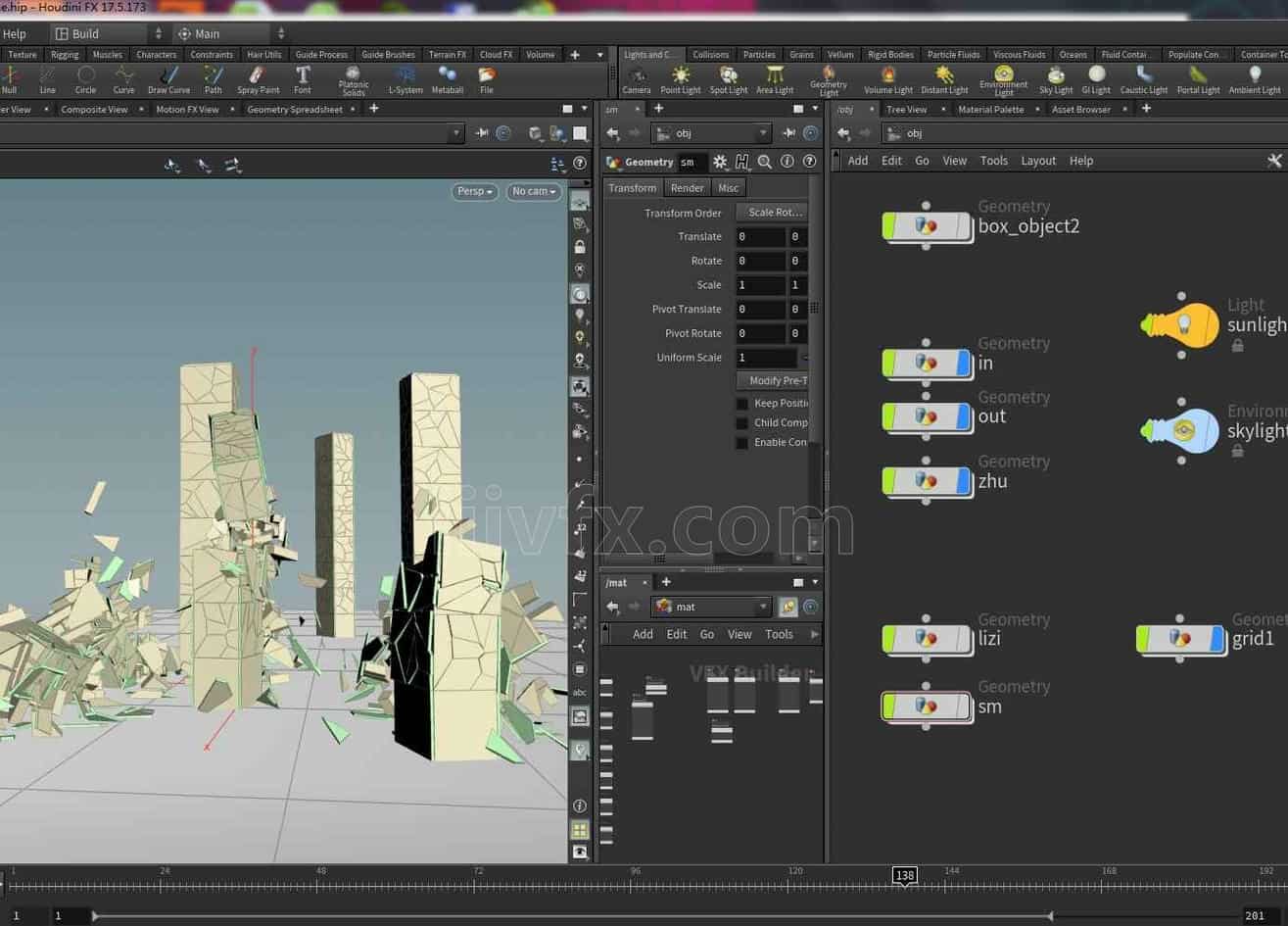Open the Help menu at top
The height and width of the screenshot is (926, 1288).
click(15, 33)
